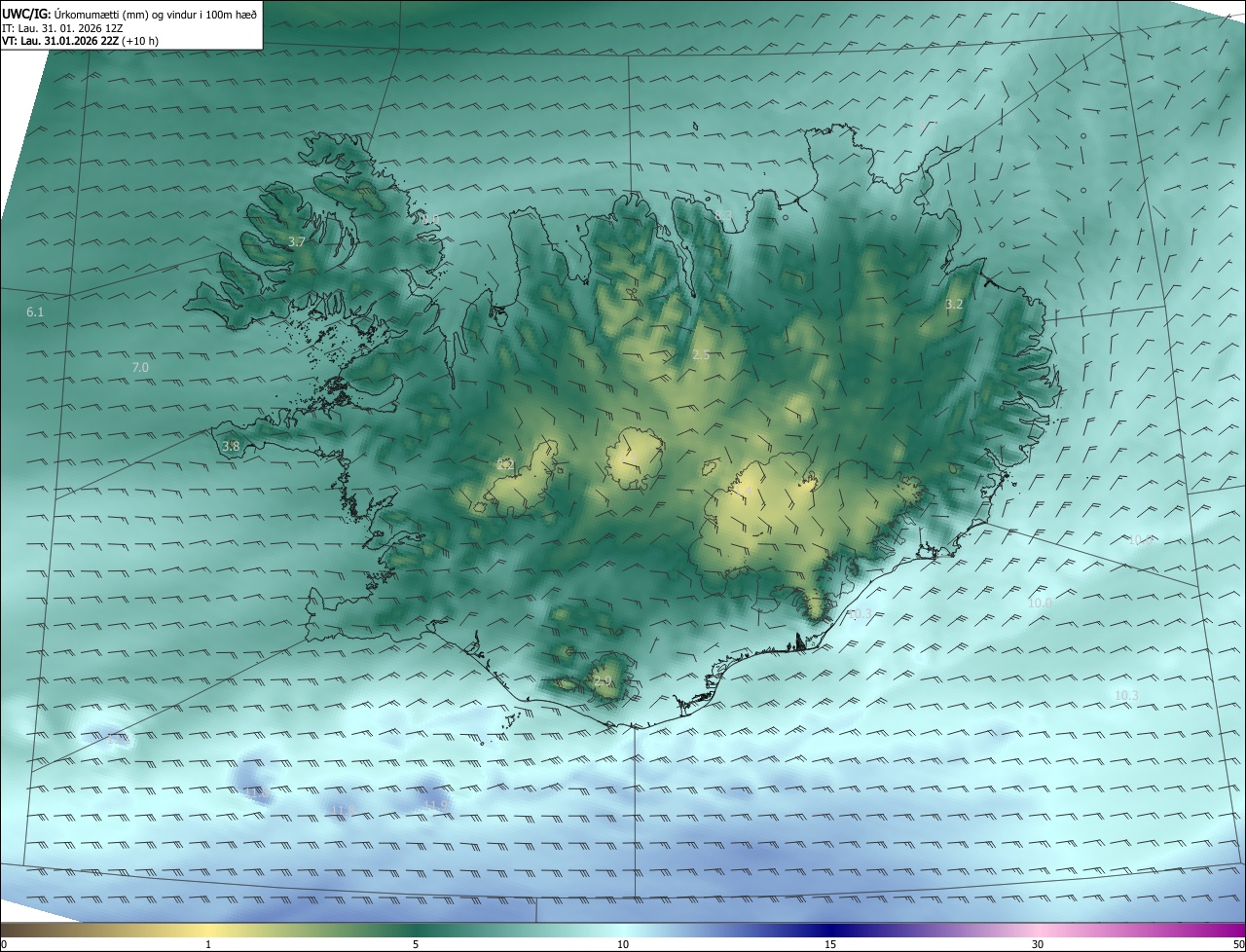Select the initial time line 'IT: Lau. 31. 01. 2026 12Z'
The height and width of the screenshot is (952, 1246).
tap(64, 28)
